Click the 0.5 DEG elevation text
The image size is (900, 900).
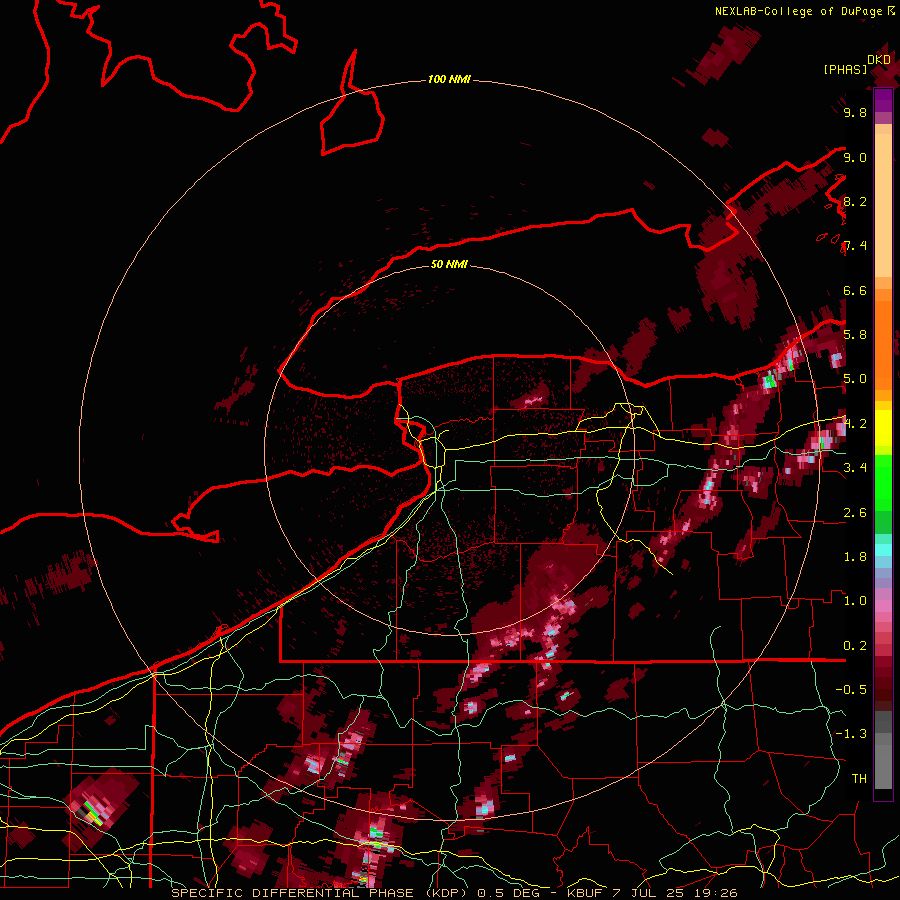[x=510, y=893]
